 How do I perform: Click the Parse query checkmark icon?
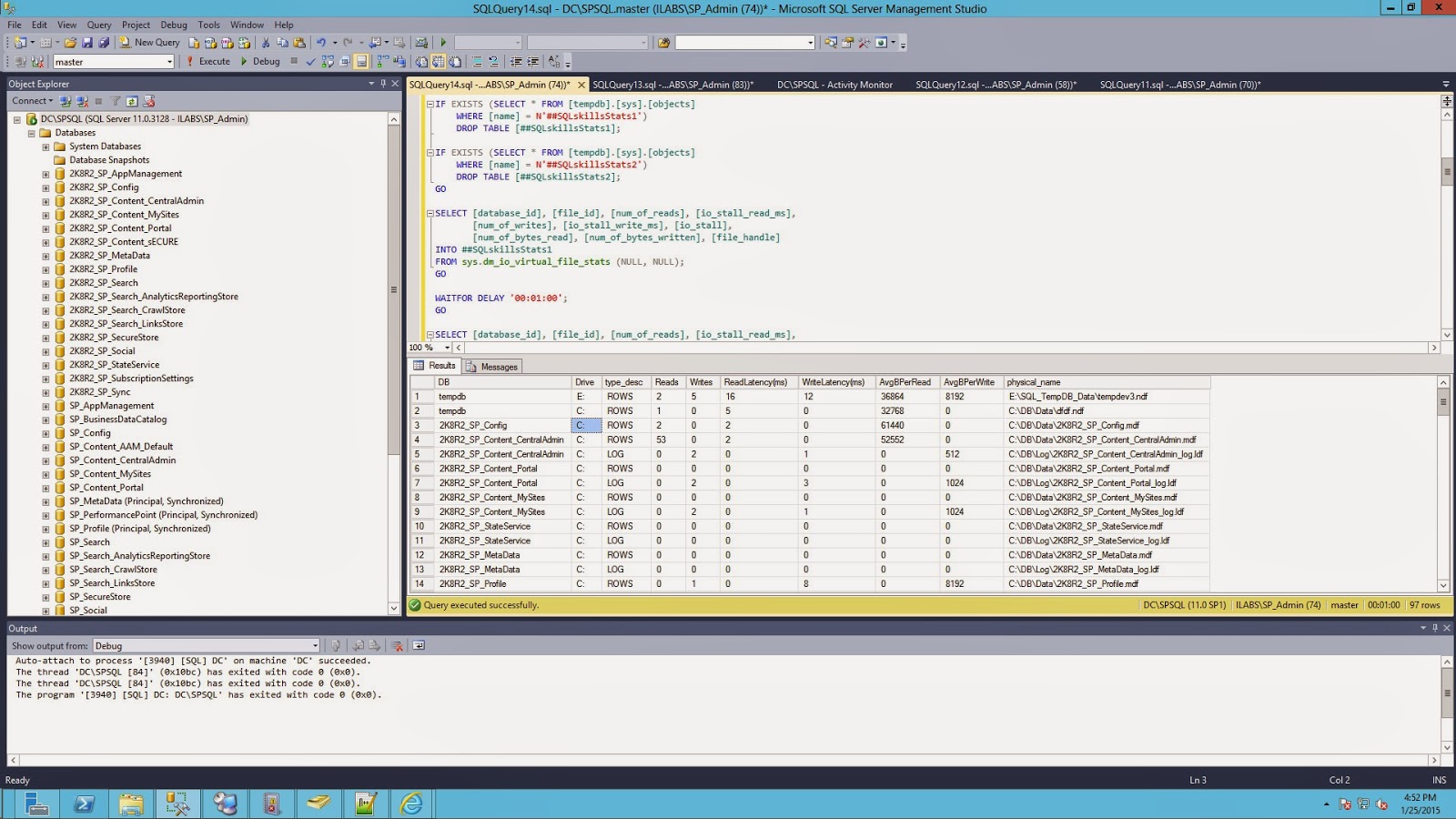tap(310, 62)
